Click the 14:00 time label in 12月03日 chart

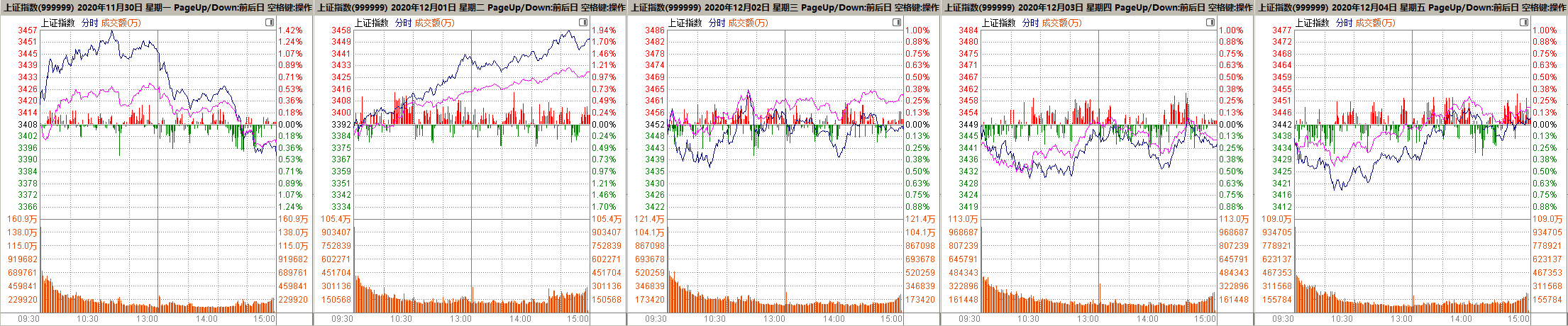pyautogui.click(x=1148, y=319)
